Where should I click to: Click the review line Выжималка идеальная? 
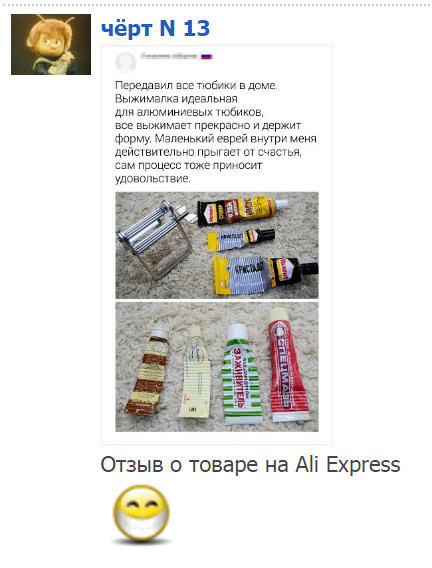(x=176, y=99)
